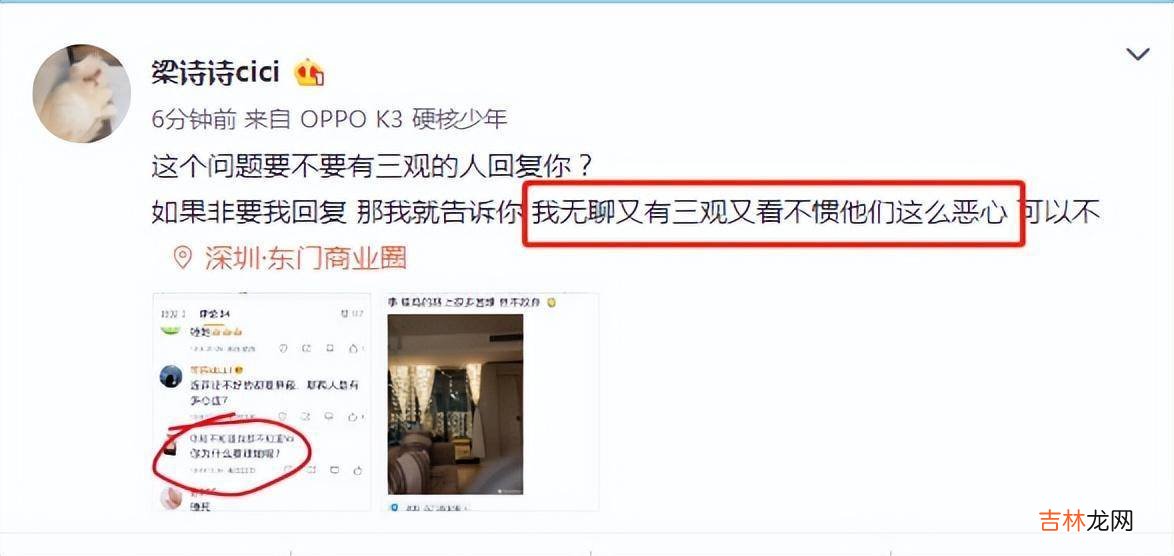1174x556 pixels.
Task: Click the 6分钟前 timestamp
Action: click(x=194, y=118)
